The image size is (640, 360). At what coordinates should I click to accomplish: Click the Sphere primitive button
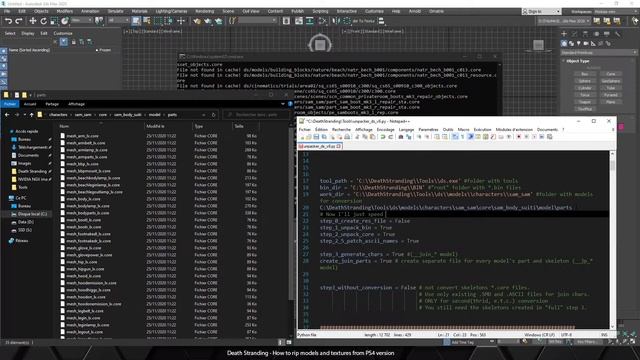584,81
